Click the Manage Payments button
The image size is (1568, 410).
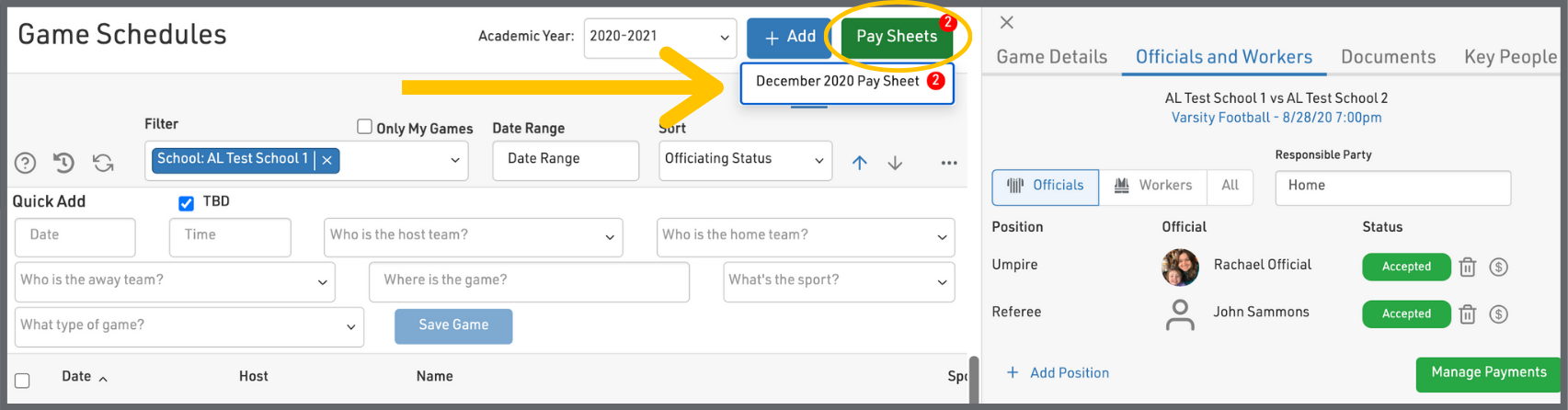1488,372
